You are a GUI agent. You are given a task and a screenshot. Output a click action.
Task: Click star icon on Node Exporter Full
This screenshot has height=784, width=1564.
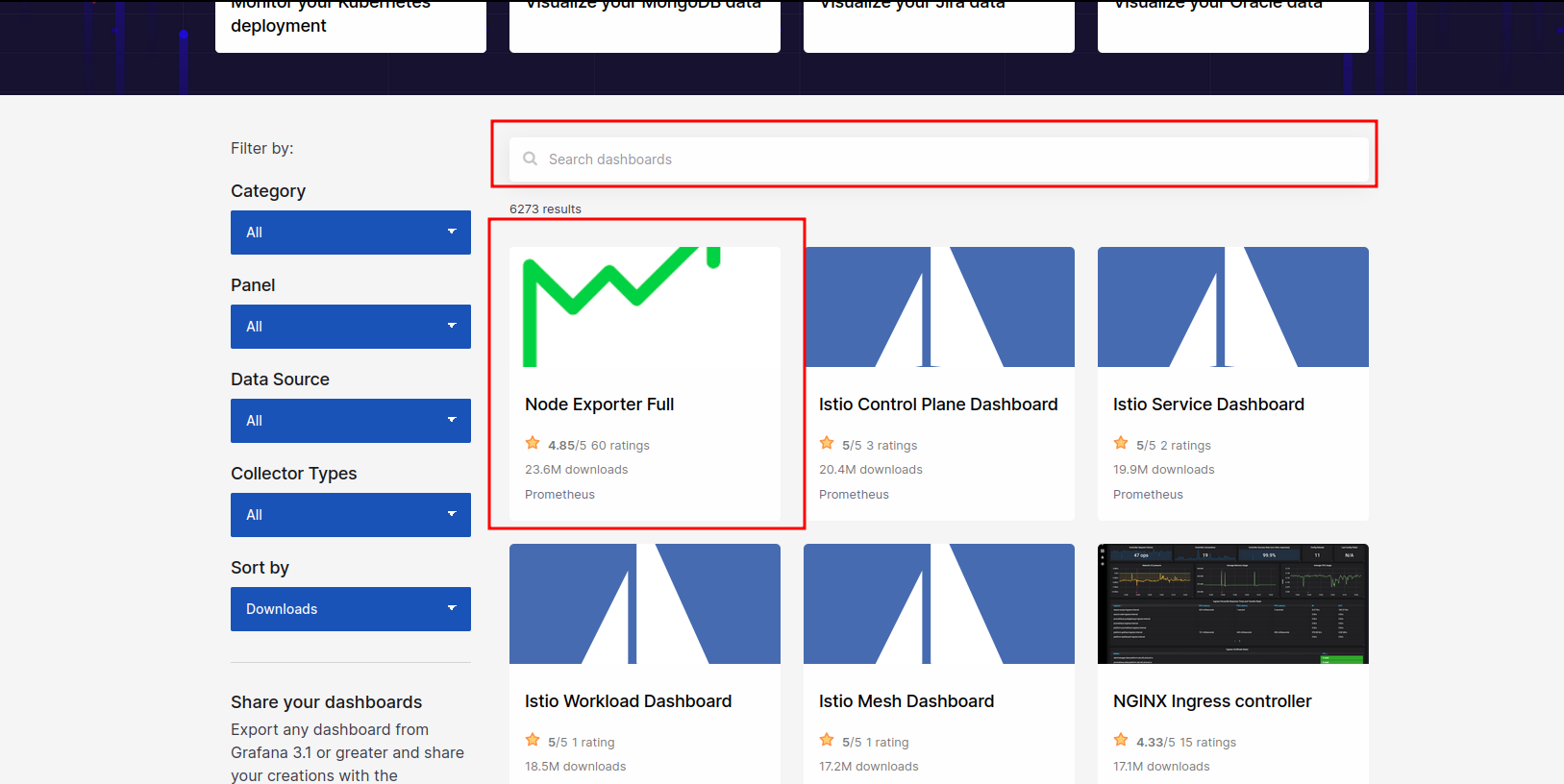pyautogui.click(x=533, y=443)
